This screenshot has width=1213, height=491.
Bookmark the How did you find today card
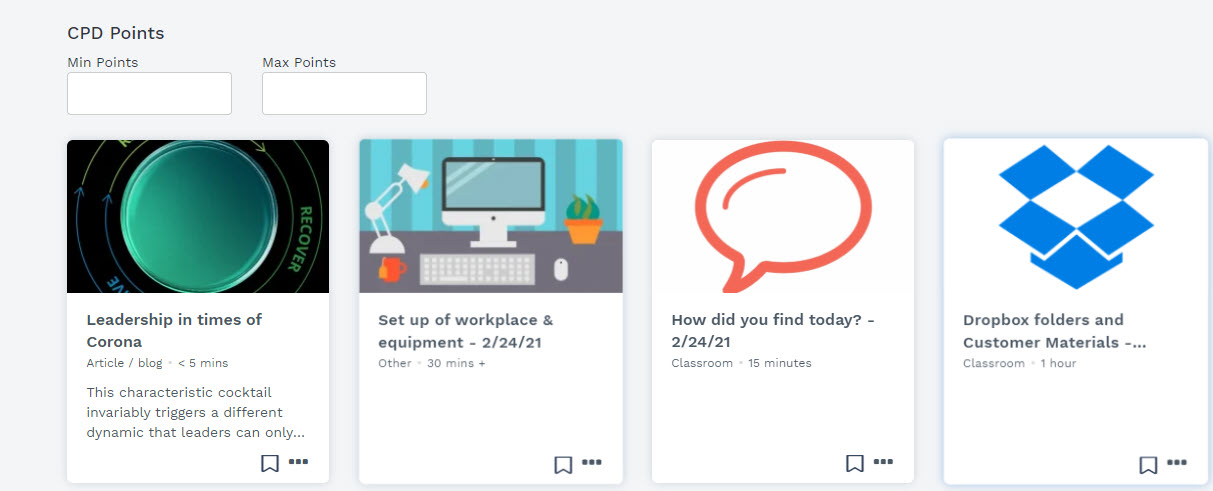point(855,463)
